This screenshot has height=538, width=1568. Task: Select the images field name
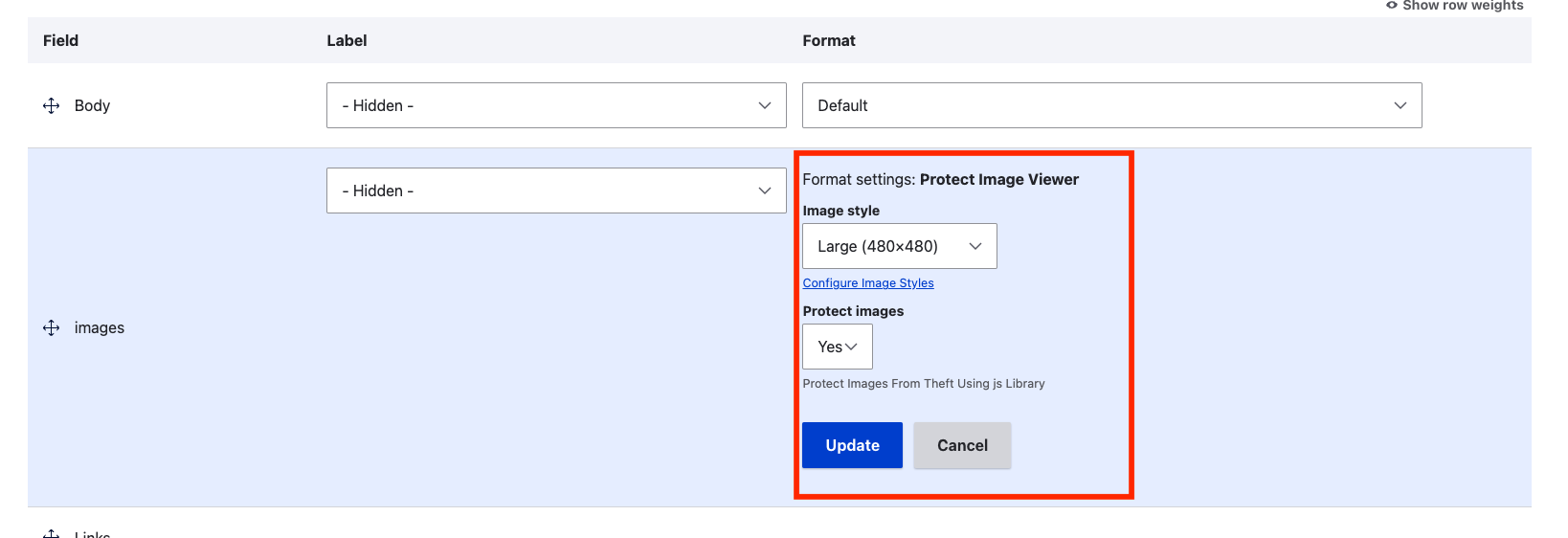click(100, 328)
